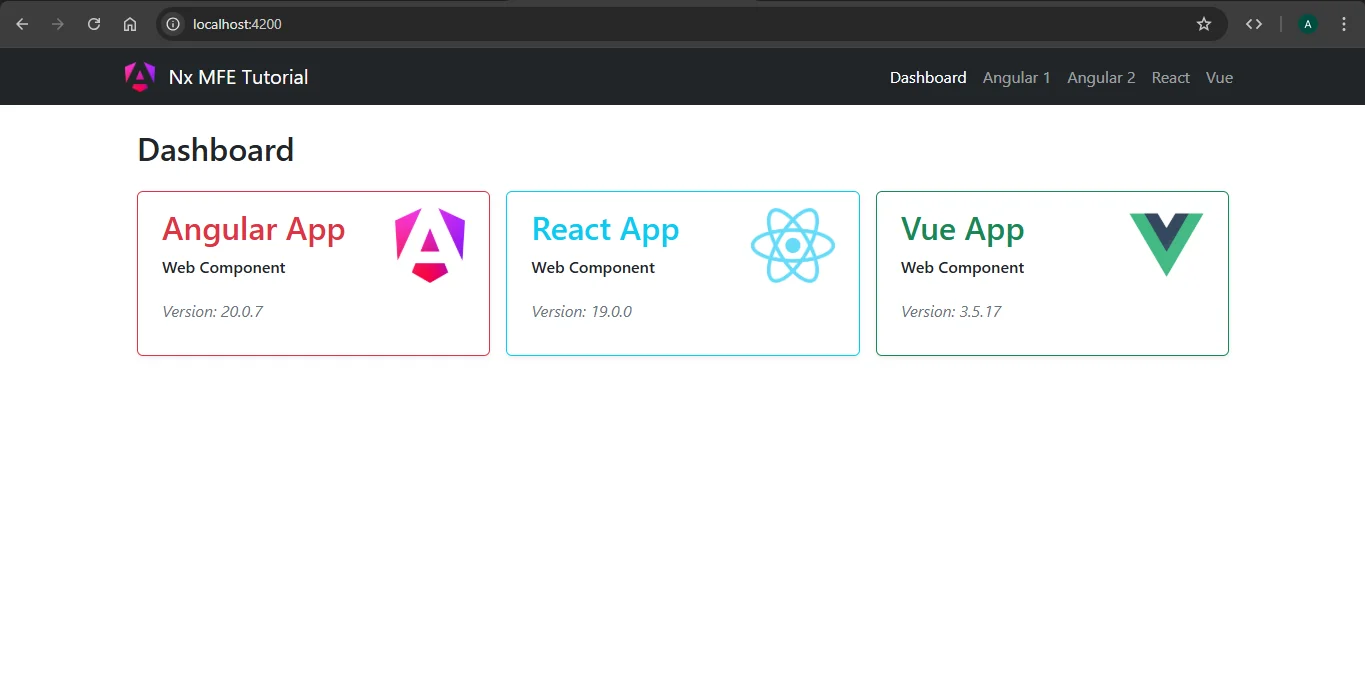Click the Vue logo in the Vue App card

pyautogui.click(x=1166, y=244)
